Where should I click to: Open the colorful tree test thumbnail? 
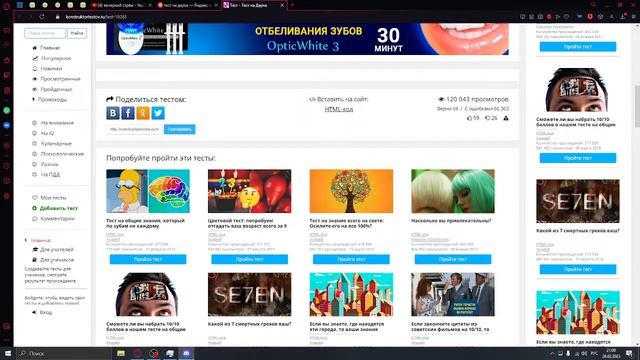(x=351, y=191)
